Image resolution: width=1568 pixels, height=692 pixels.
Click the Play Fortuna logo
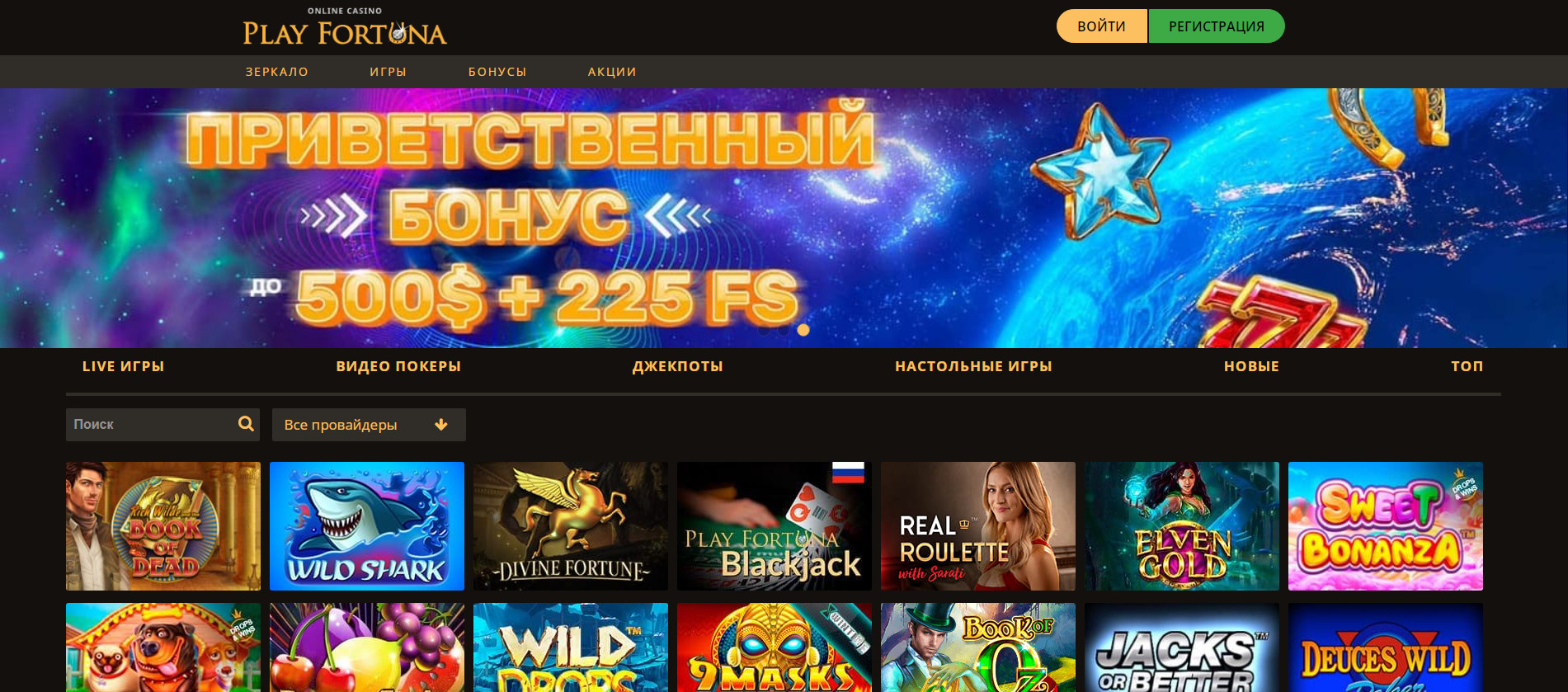point(345,26)
